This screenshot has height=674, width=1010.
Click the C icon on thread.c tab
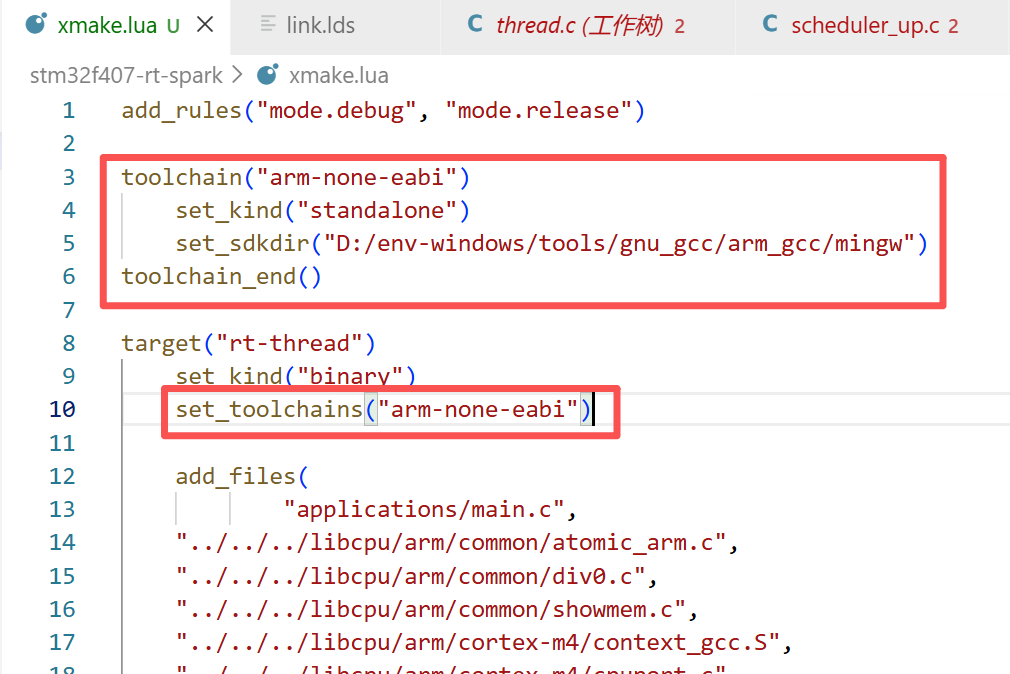(x=475, y=24)
